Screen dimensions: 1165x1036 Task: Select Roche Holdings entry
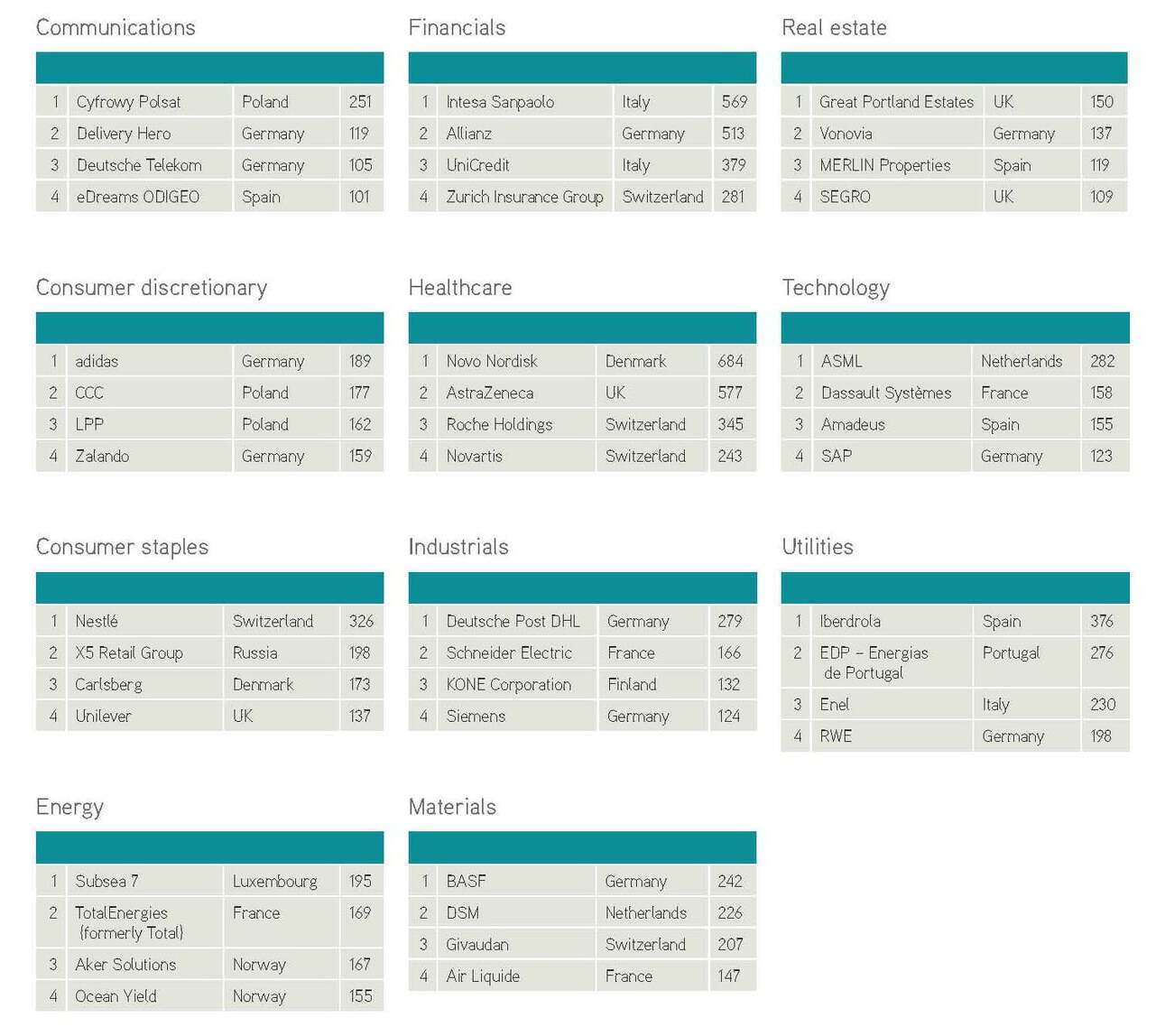[x=499, y=424]
